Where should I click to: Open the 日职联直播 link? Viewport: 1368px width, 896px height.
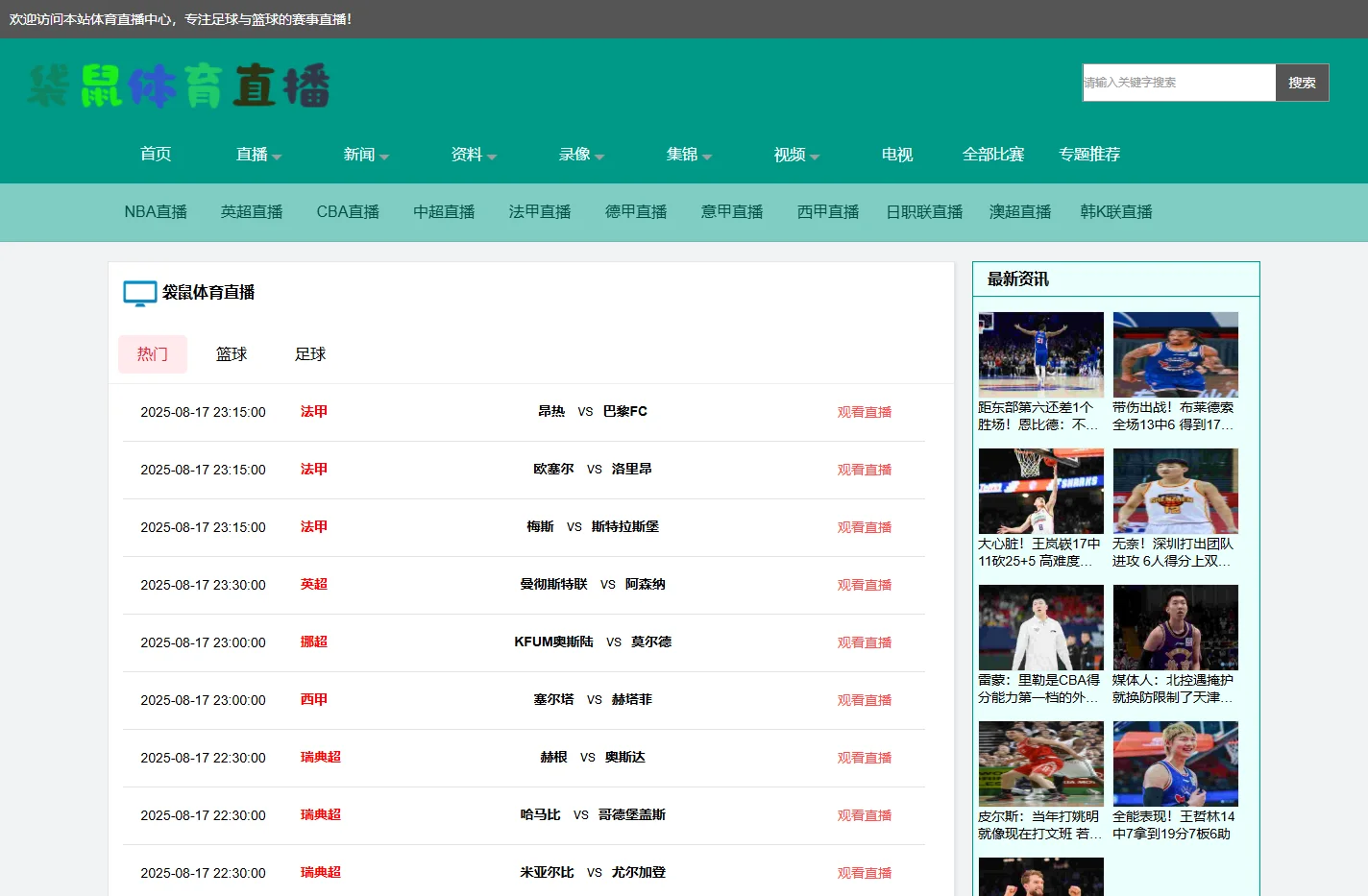click(924, 212)
